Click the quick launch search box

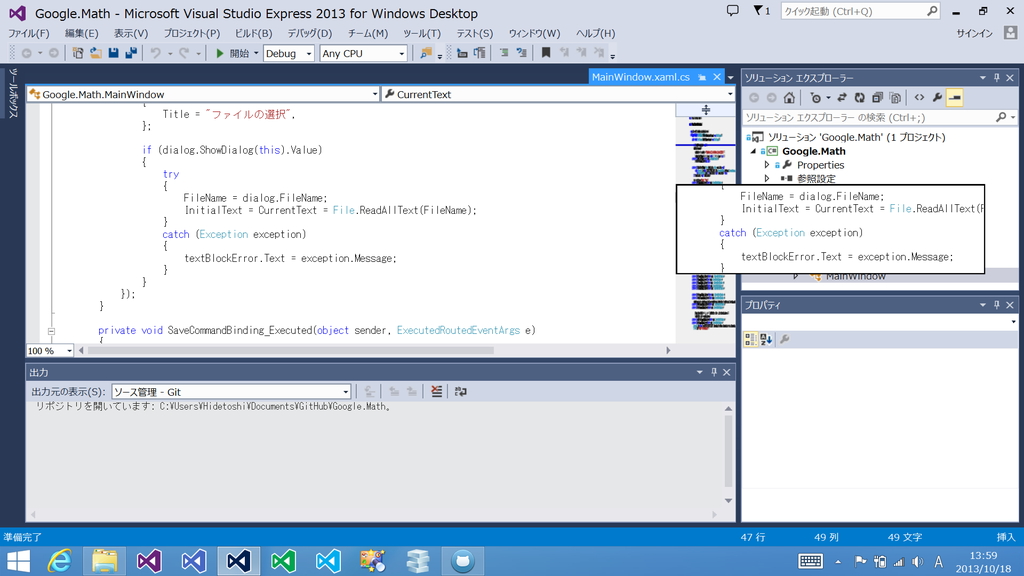coord(861,11)
